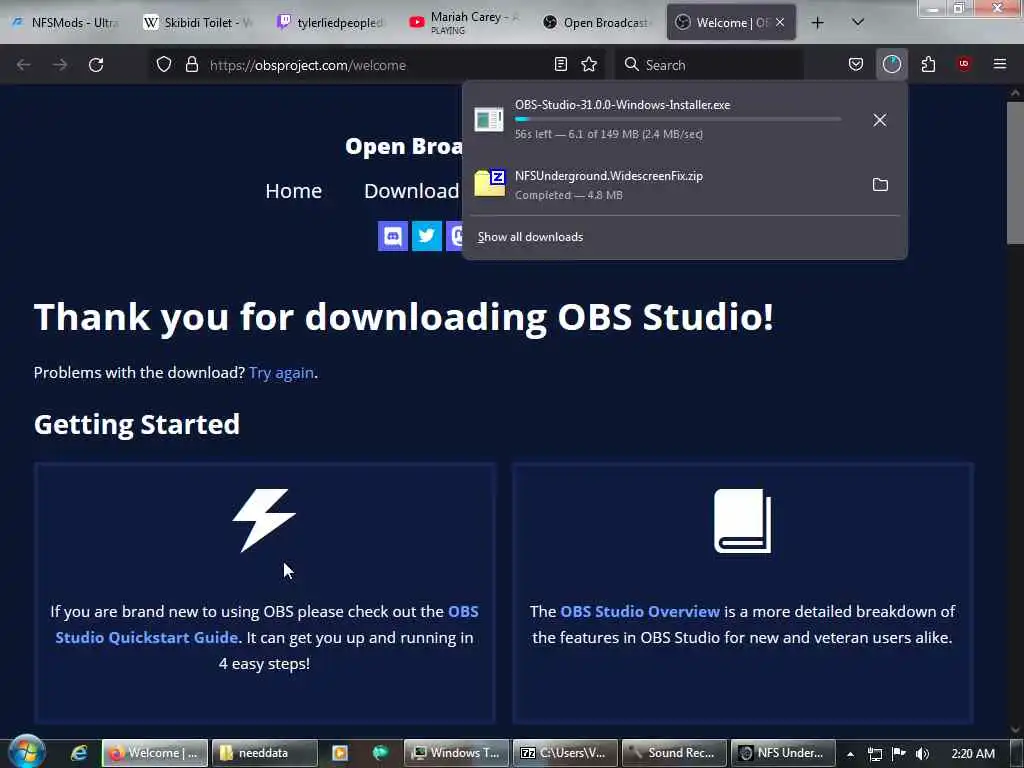Open OBS Twitter icon link
This screenshot has width=1024, height=768.
[x=426, y=236]
